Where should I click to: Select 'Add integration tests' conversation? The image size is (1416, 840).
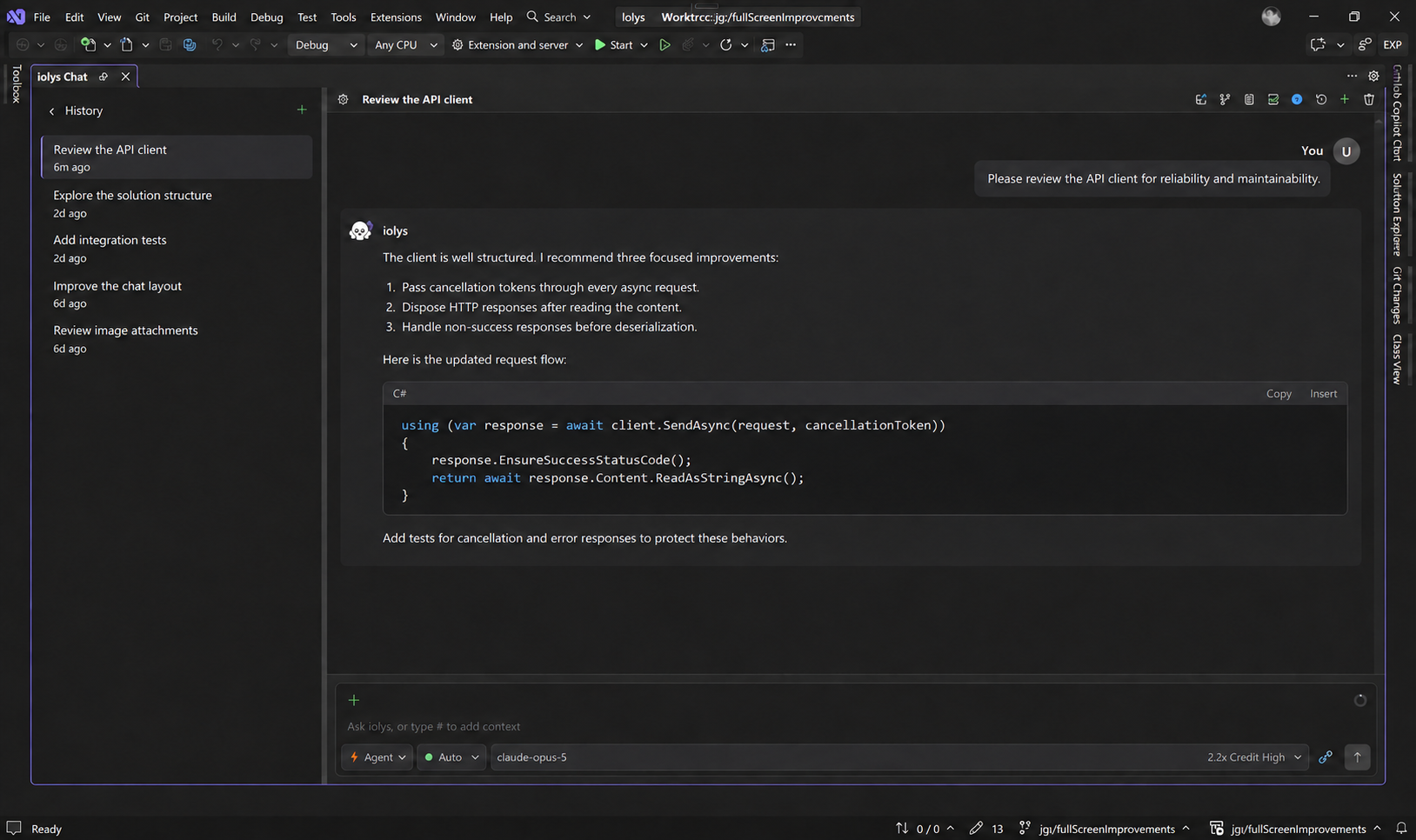click(x=177, y=249)
